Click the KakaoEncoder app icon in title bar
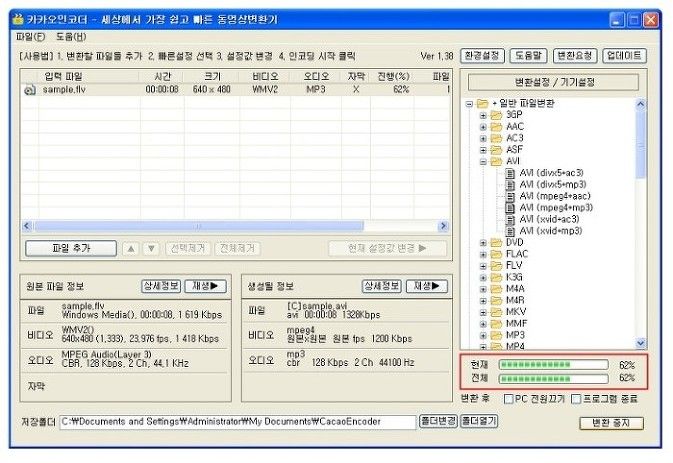 pyautogui.click(x=18, y=19)
